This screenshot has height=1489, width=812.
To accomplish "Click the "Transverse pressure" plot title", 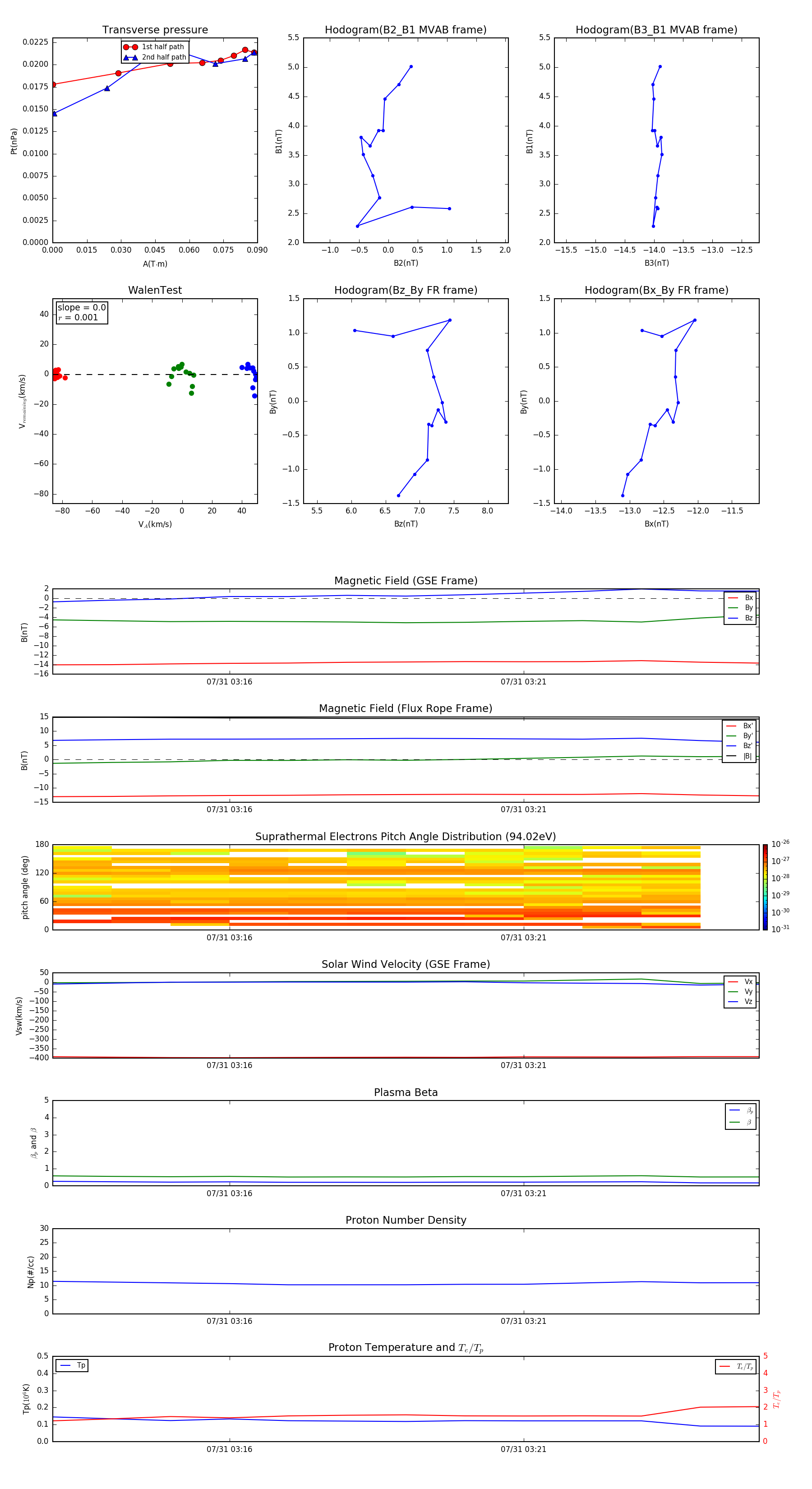I will tap(155, 30).
